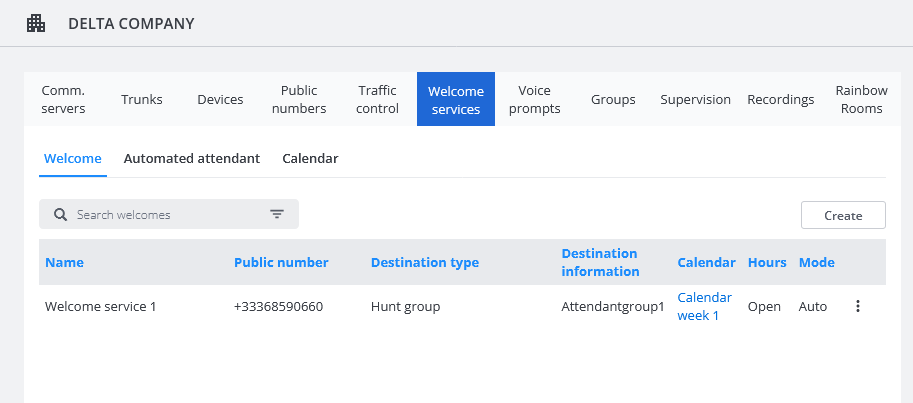
Task: Open Welcome service 1 actions menu
Action: [857, 306]
